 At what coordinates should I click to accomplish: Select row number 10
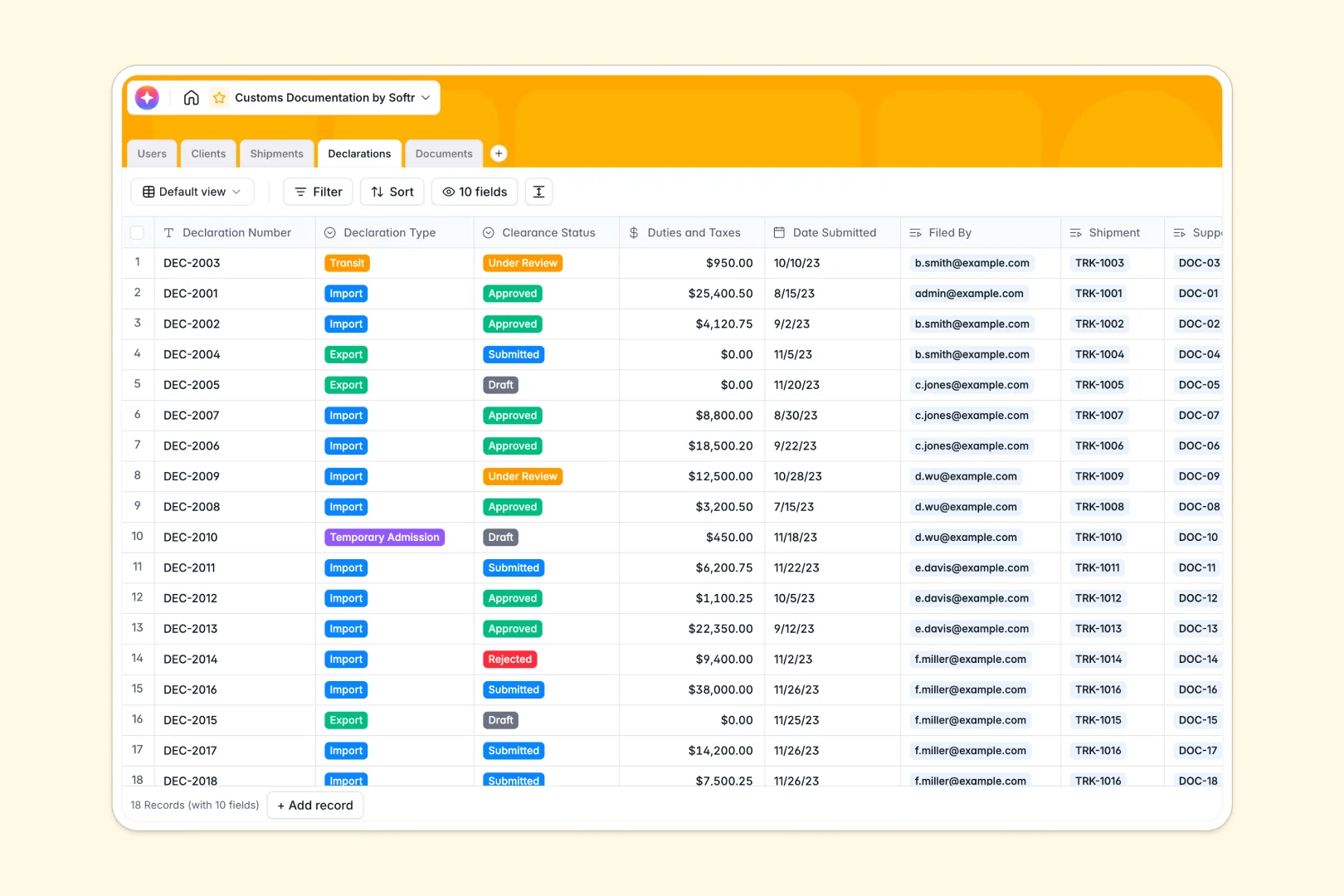pos(138,537)
